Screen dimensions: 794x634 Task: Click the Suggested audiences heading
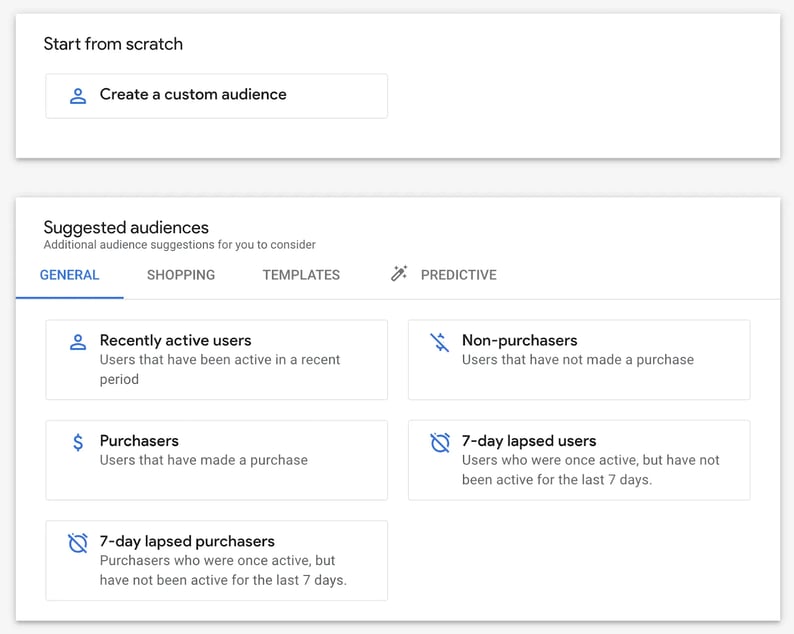pos(126,227)
